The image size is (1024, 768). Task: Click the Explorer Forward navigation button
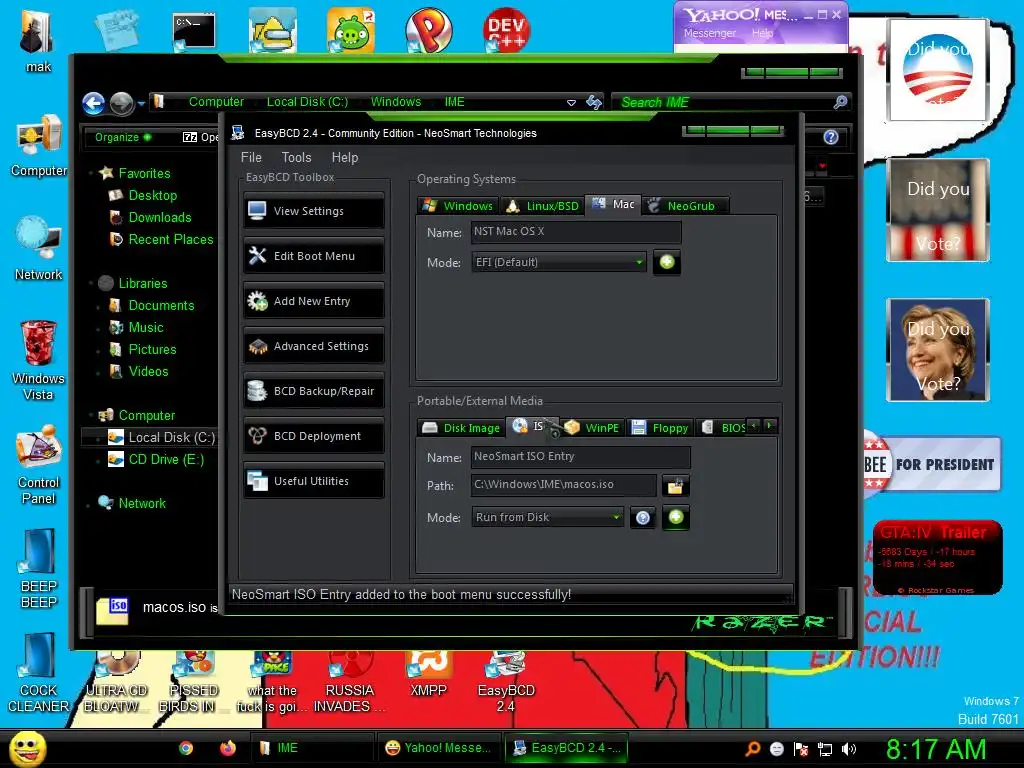click(121, 103)
